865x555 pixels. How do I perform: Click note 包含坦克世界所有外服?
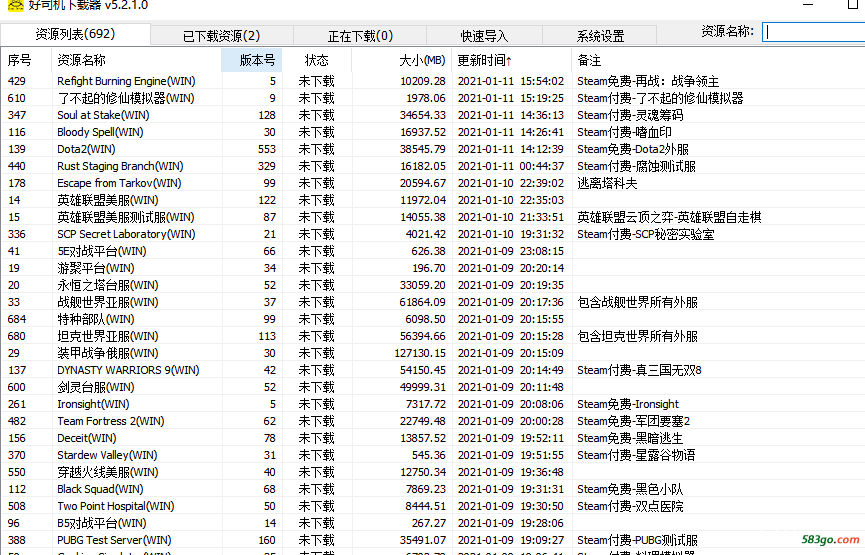637,337
